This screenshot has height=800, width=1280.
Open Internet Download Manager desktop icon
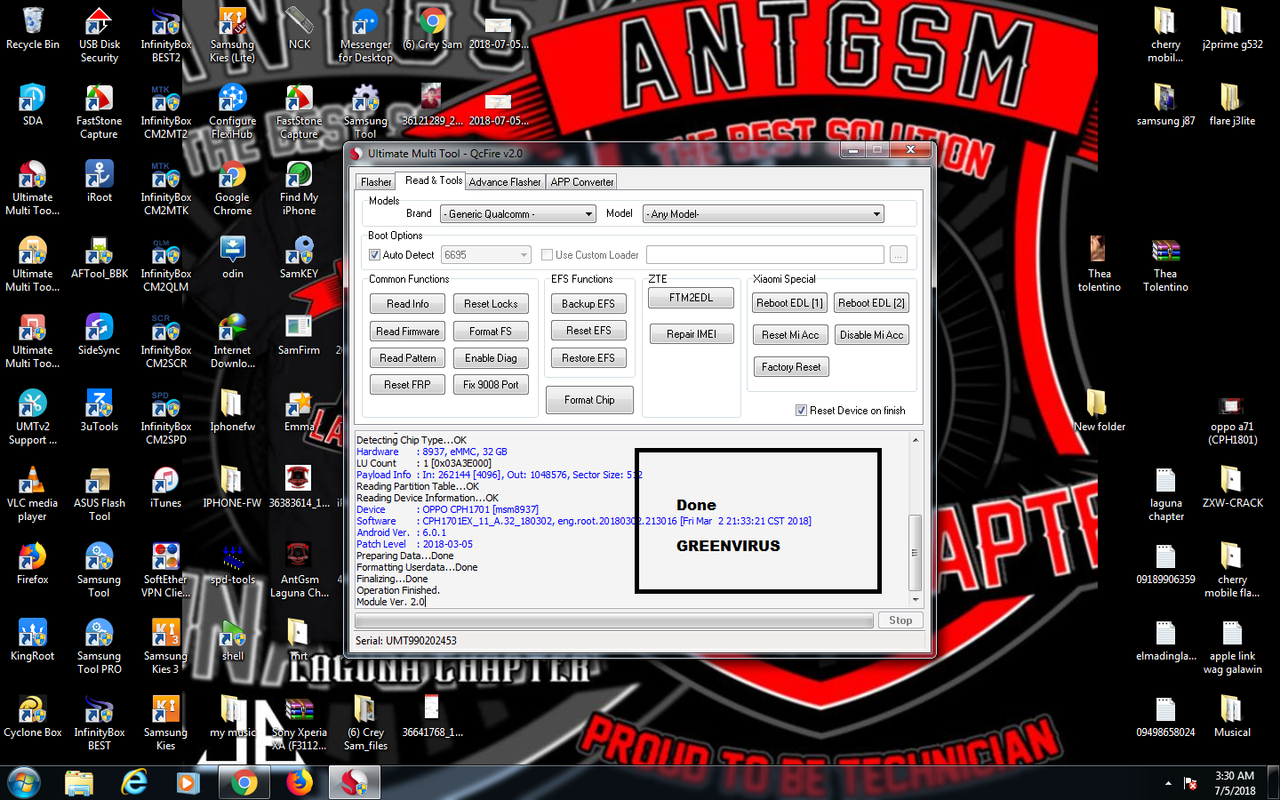coord(232,341)
